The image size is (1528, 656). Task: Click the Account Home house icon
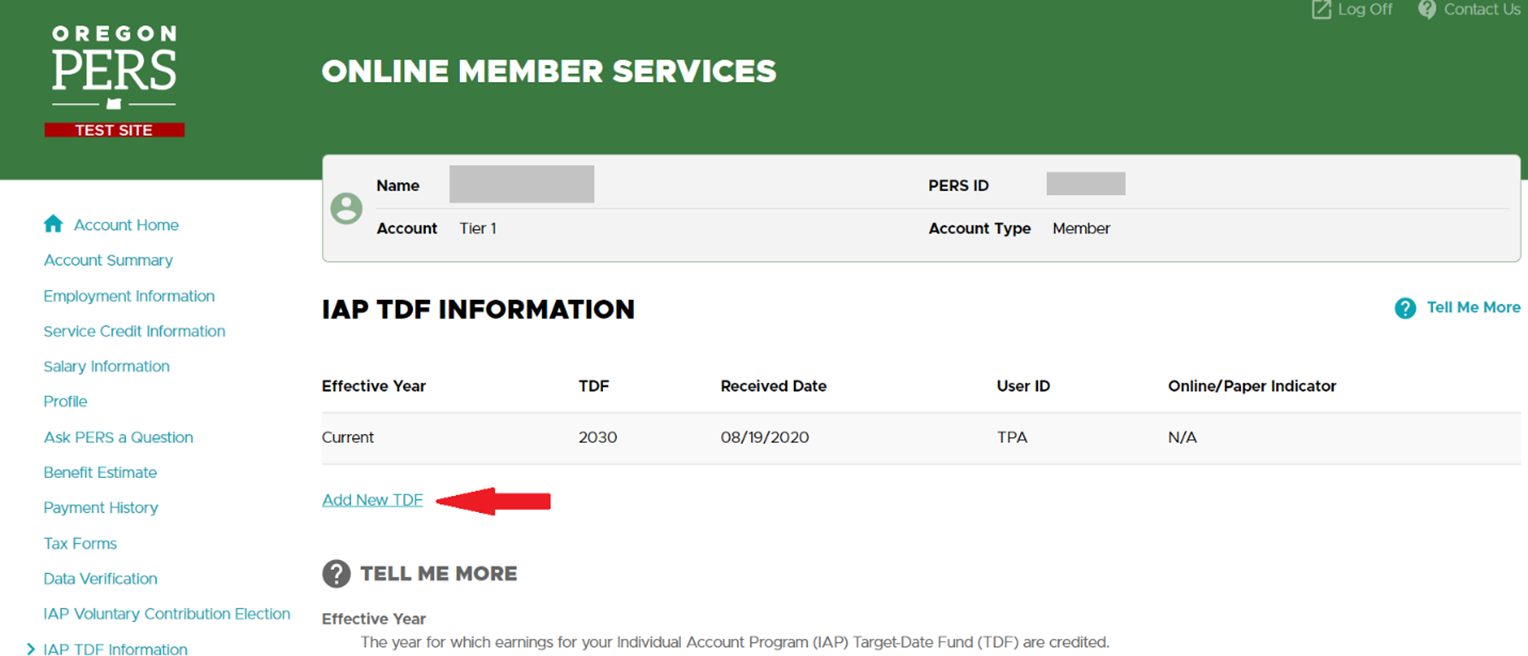tap(53, 225)
